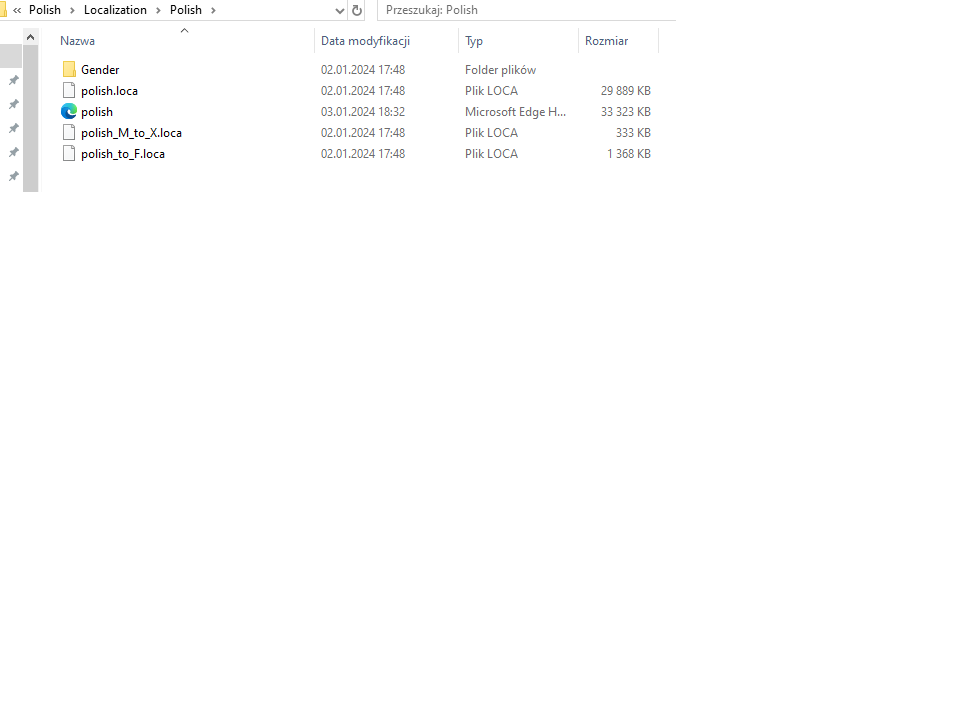Click the Plik LOCA type of polish_M_to_X.loca
This screenshot has width=953, height=709.
coord(491,132)
